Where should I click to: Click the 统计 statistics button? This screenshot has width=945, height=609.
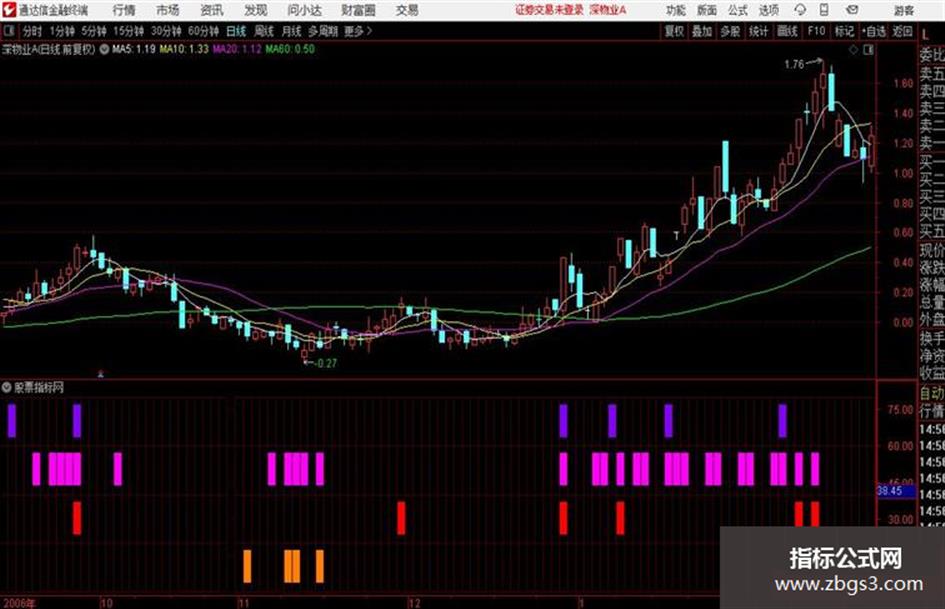(758, 31)
